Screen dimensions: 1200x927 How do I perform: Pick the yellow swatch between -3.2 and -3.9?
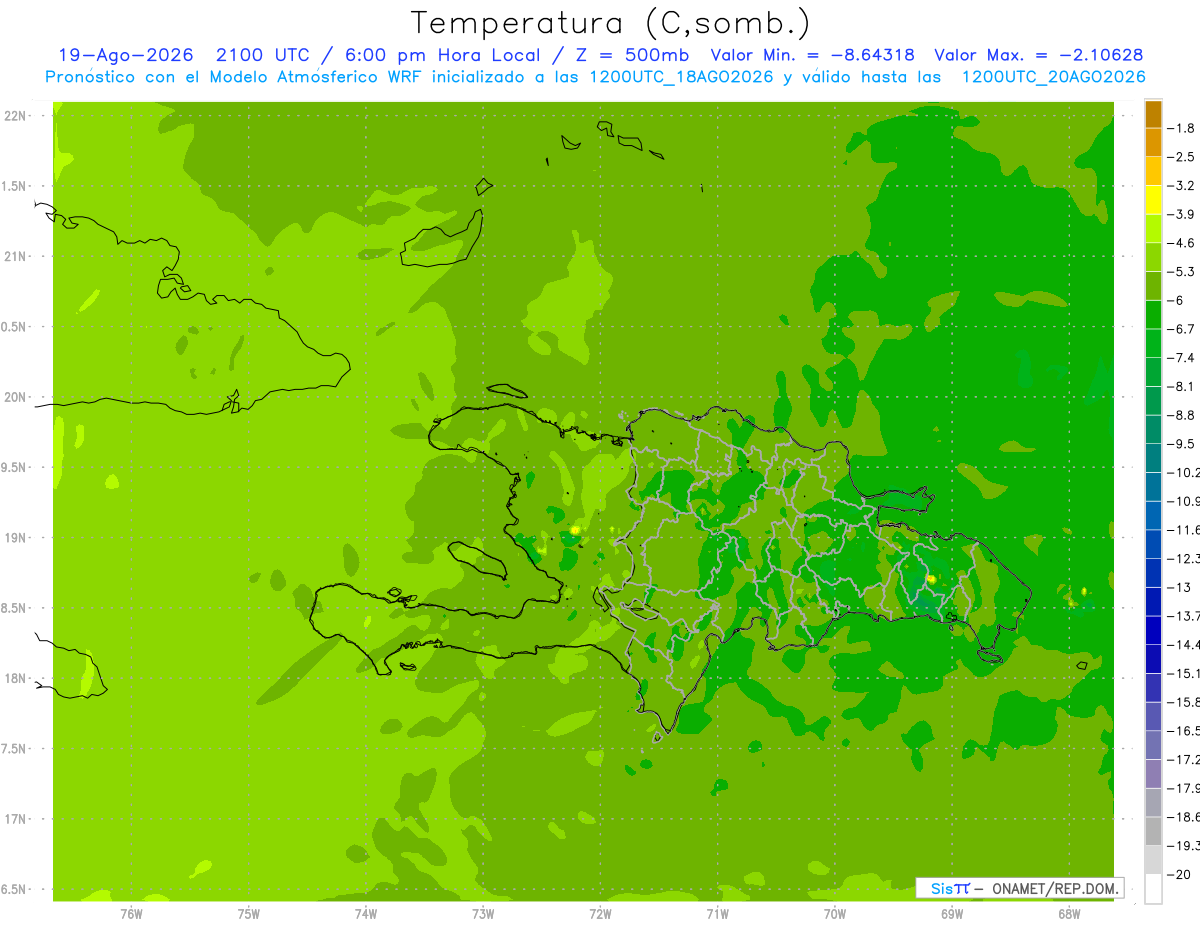pos(1153,200)
